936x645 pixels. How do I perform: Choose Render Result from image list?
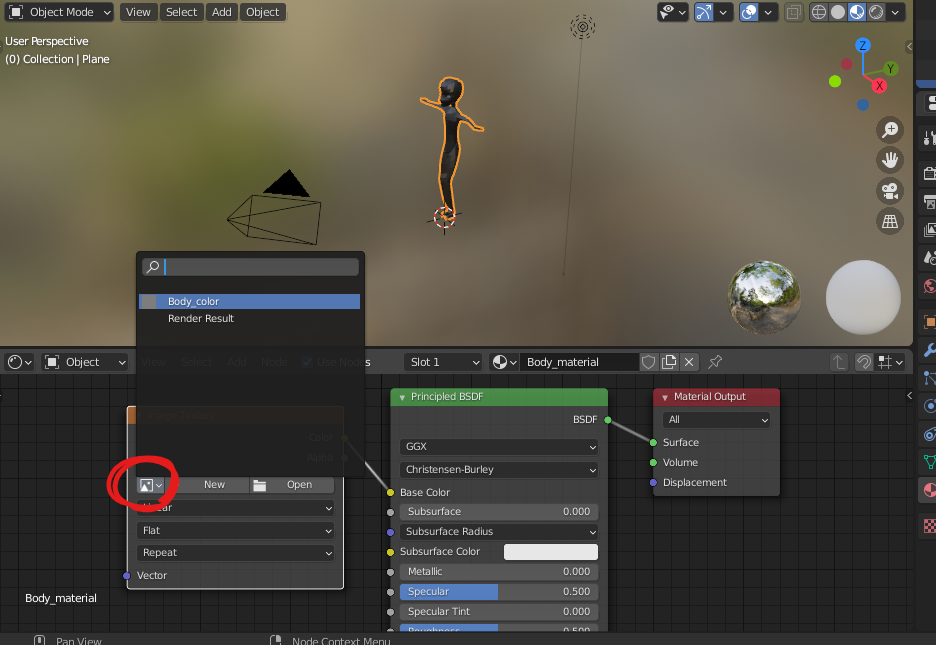250,318
